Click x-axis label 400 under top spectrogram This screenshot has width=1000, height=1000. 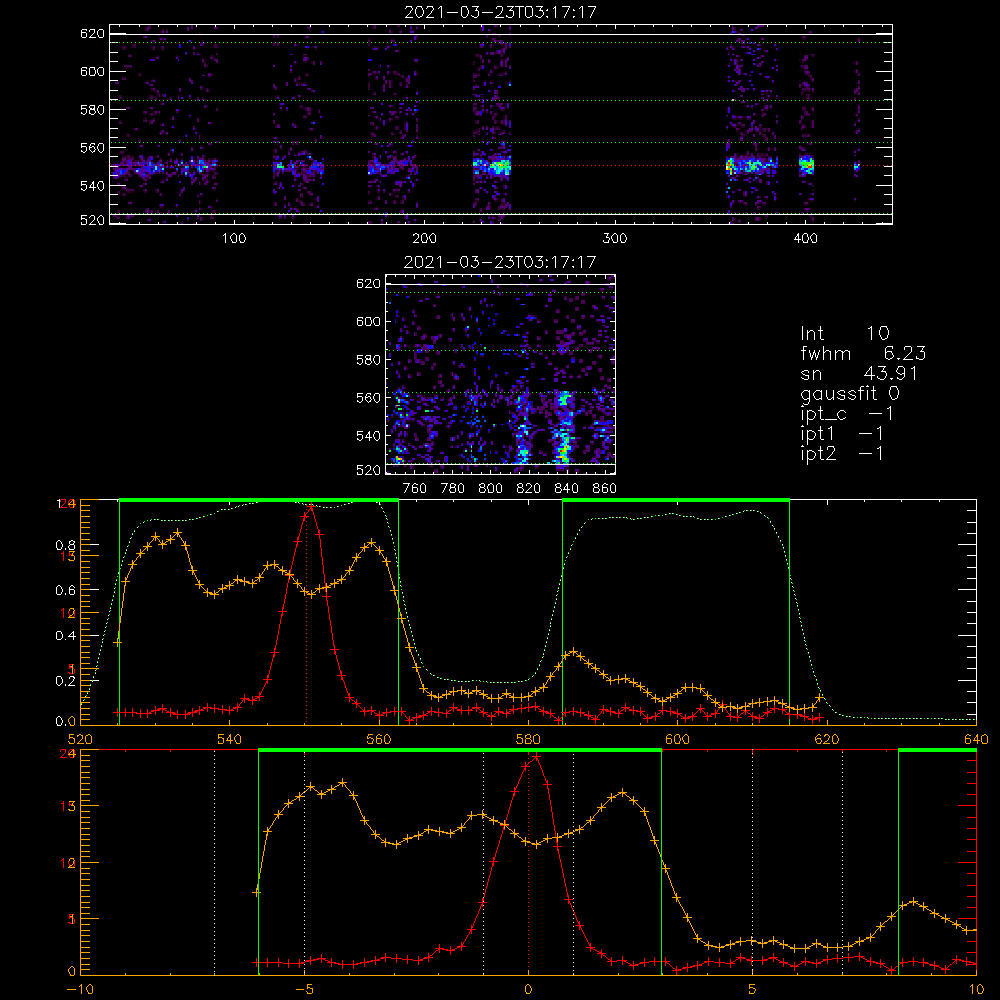pos(805,239)
